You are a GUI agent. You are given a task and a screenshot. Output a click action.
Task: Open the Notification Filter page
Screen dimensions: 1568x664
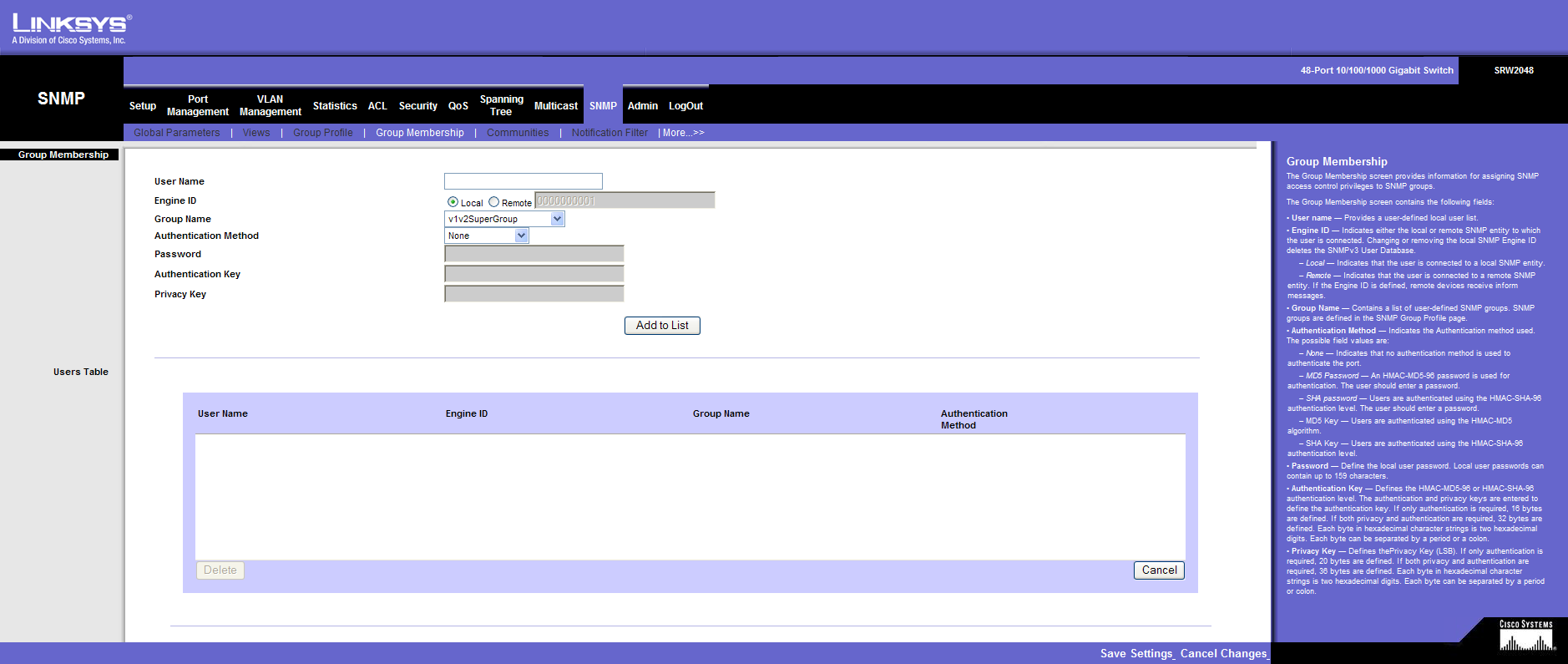click(x=609, y=133)
